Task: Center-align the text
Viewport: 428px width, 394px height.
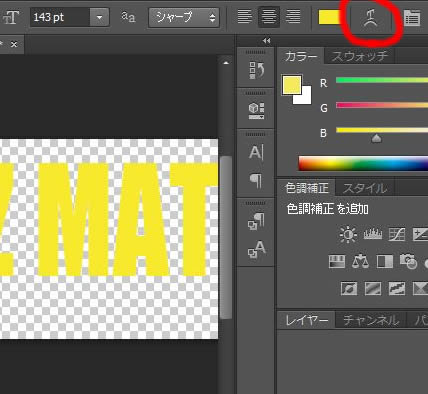Action: pos(269,16)
